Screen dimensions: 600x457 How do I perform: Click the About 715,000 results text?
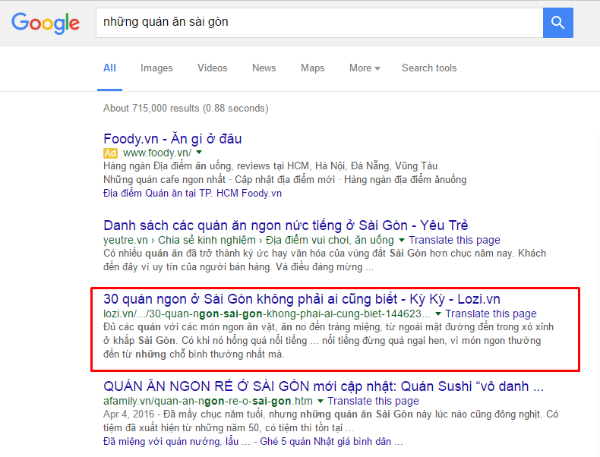click(186, 108)
